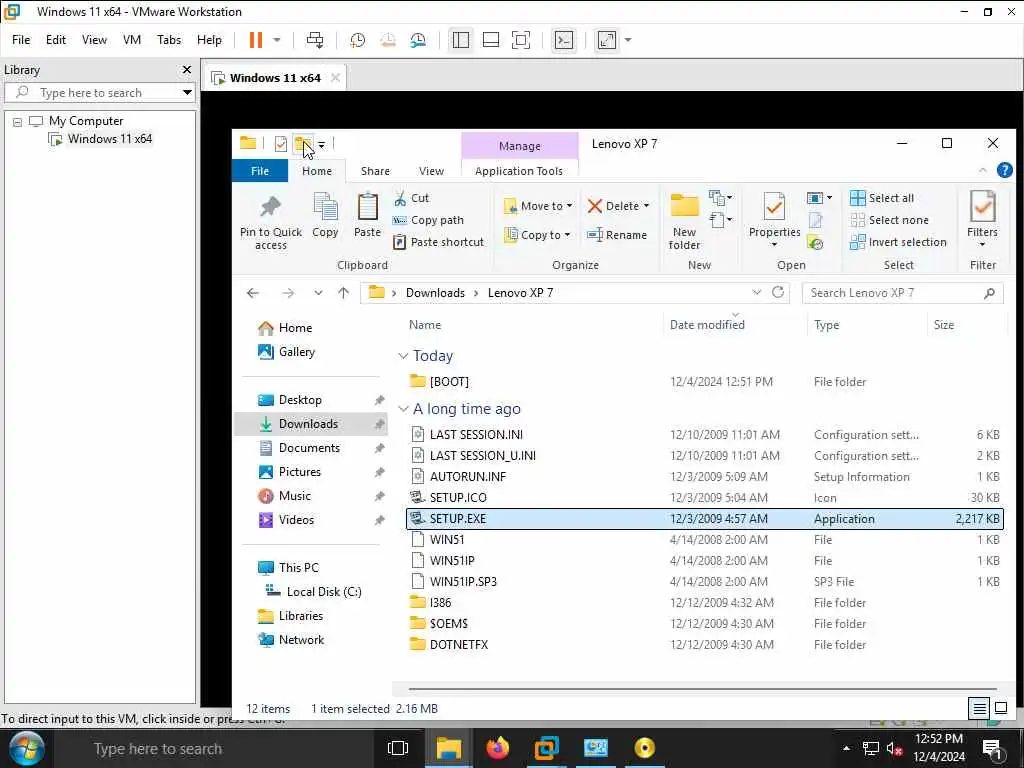Open the Move to dropdown
1024x768 pixels.
coord(539,206)
